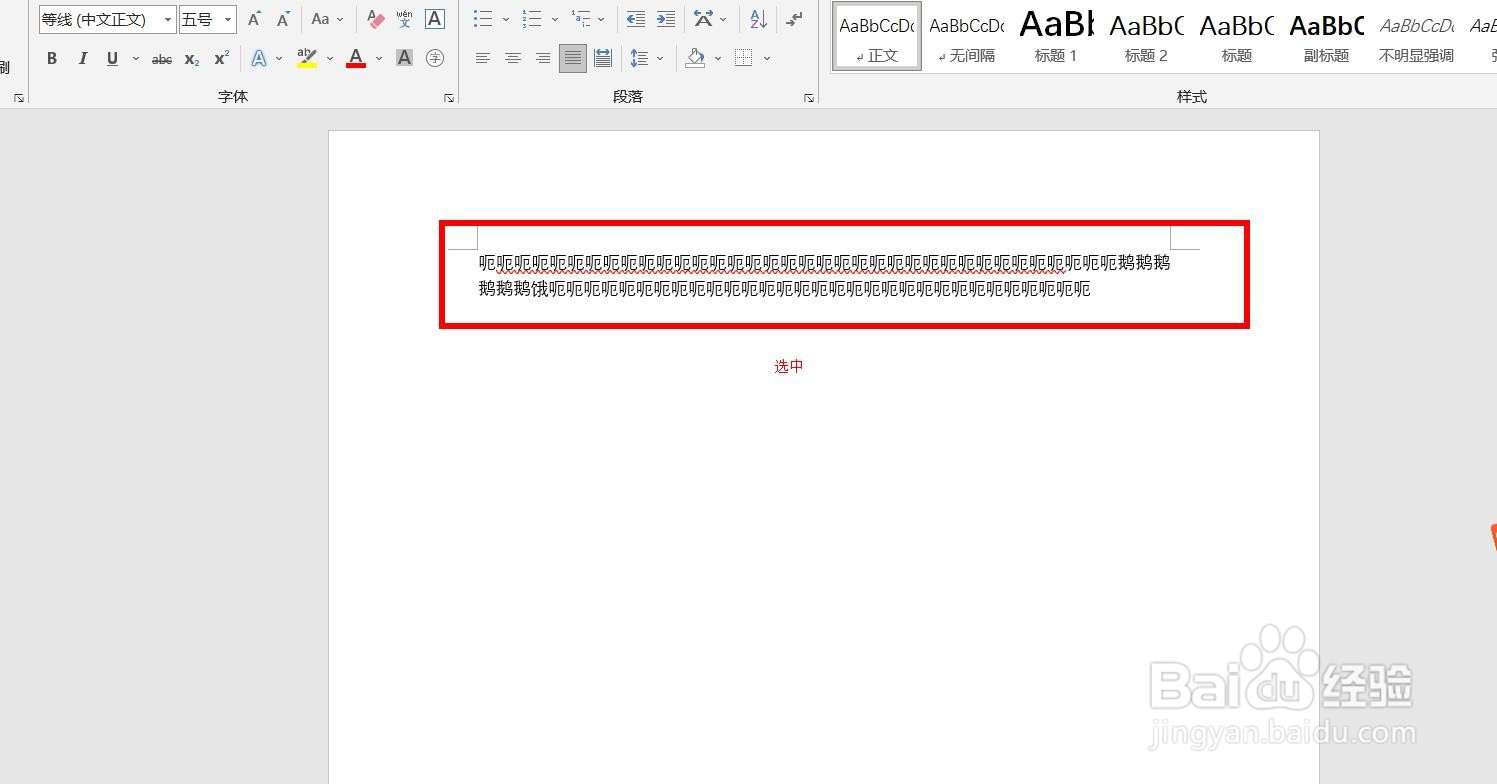Show or hide paragraph marks
The image size is (1497, 784).
(x=795, y=19)
